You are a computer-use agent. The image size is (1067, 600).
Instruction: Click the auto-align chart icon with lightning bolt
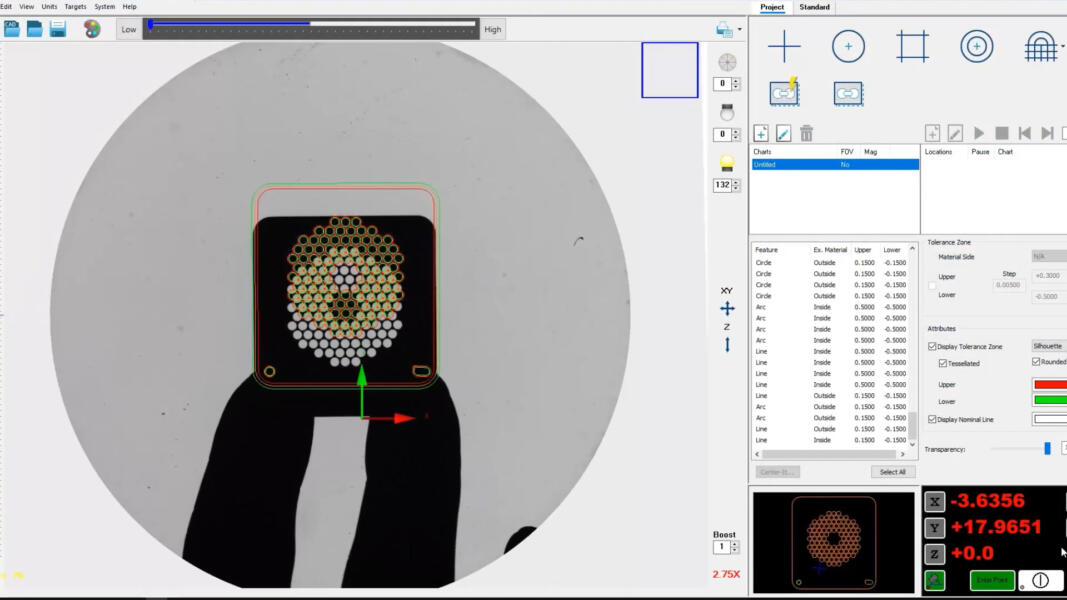(784, 93)
